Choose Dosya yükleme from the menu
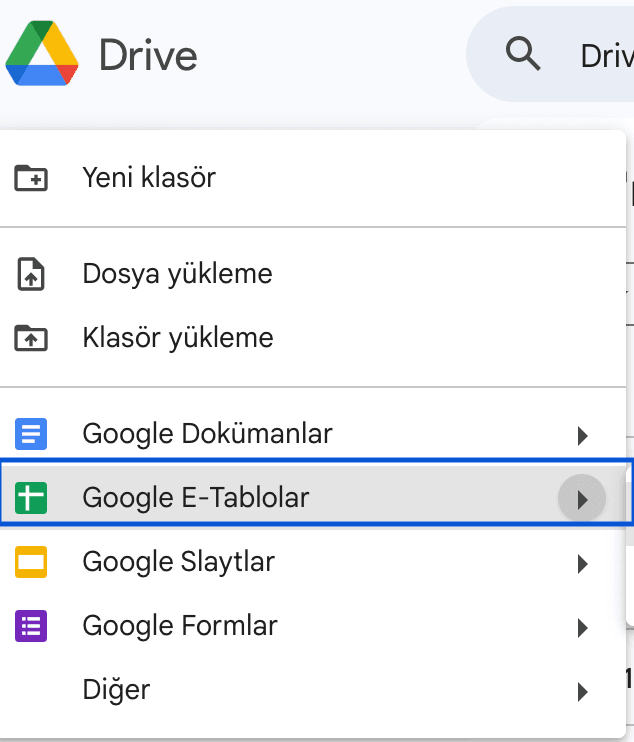 pyautogui.click(x=313, y=274)
